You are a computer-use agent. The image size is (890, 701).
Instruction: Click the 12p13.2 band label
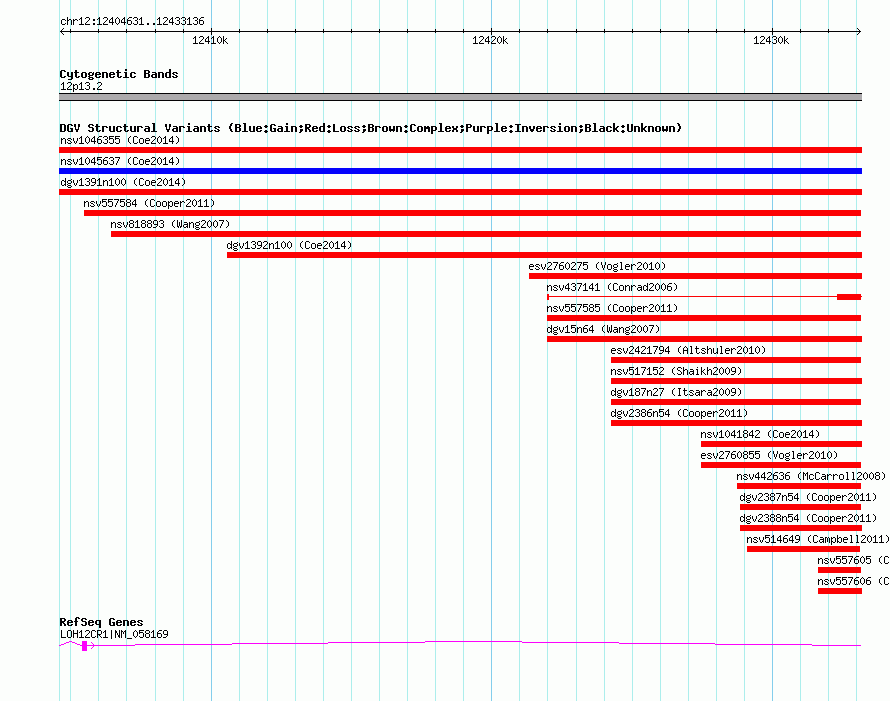pyautogui.click(x=81, y=86)
